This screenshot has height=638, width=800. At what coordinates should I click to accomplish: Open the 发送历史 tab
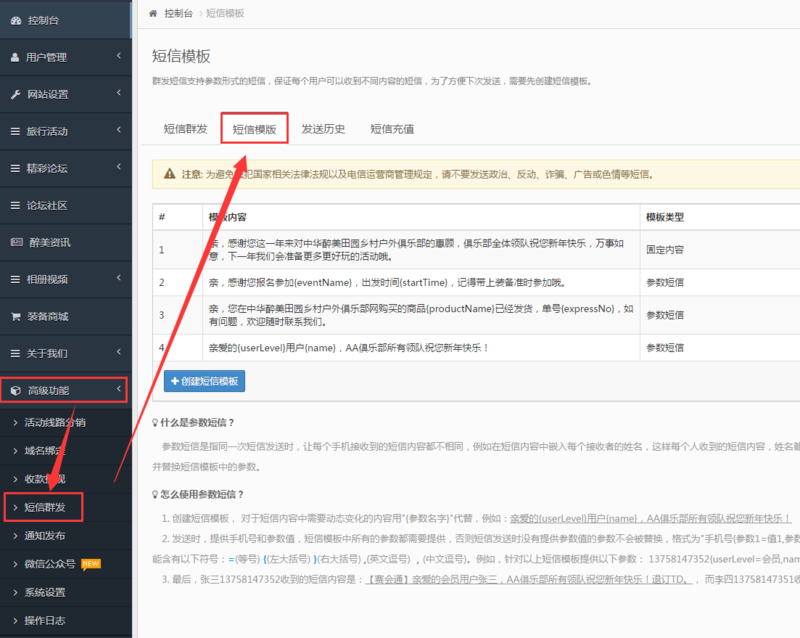[323, 129]
